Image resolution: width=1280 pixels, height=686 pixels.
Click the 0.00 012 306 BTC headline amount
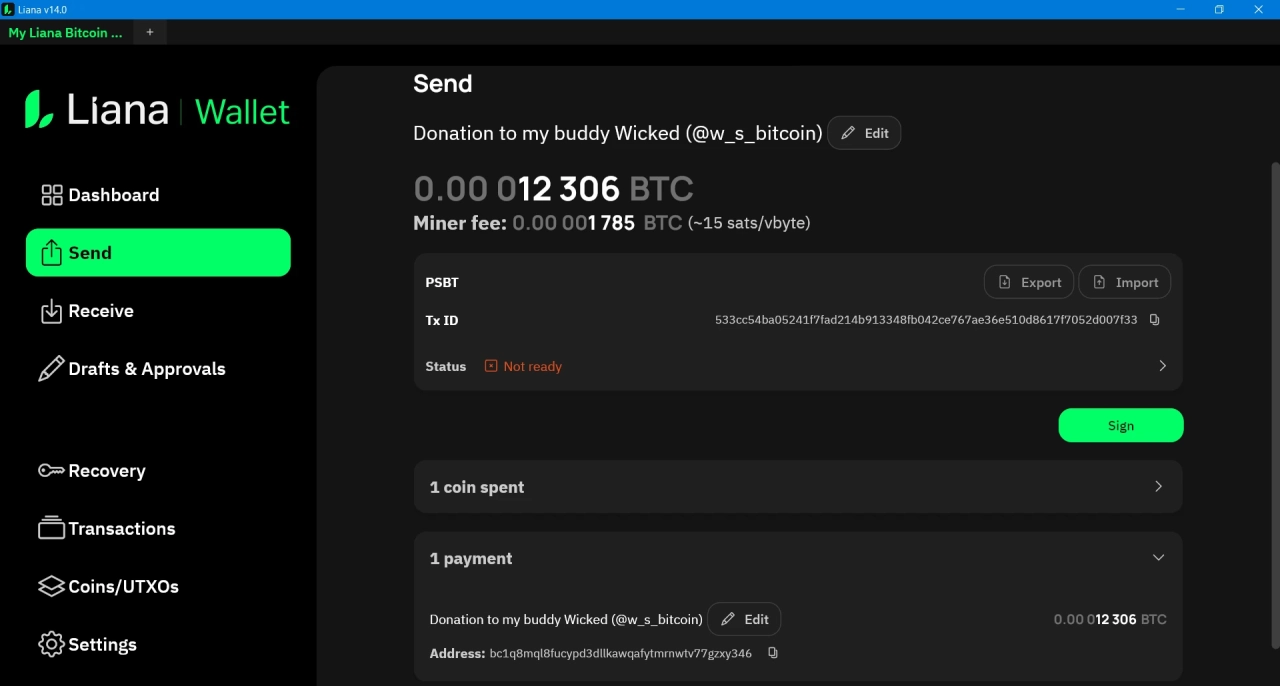(553, 188)
